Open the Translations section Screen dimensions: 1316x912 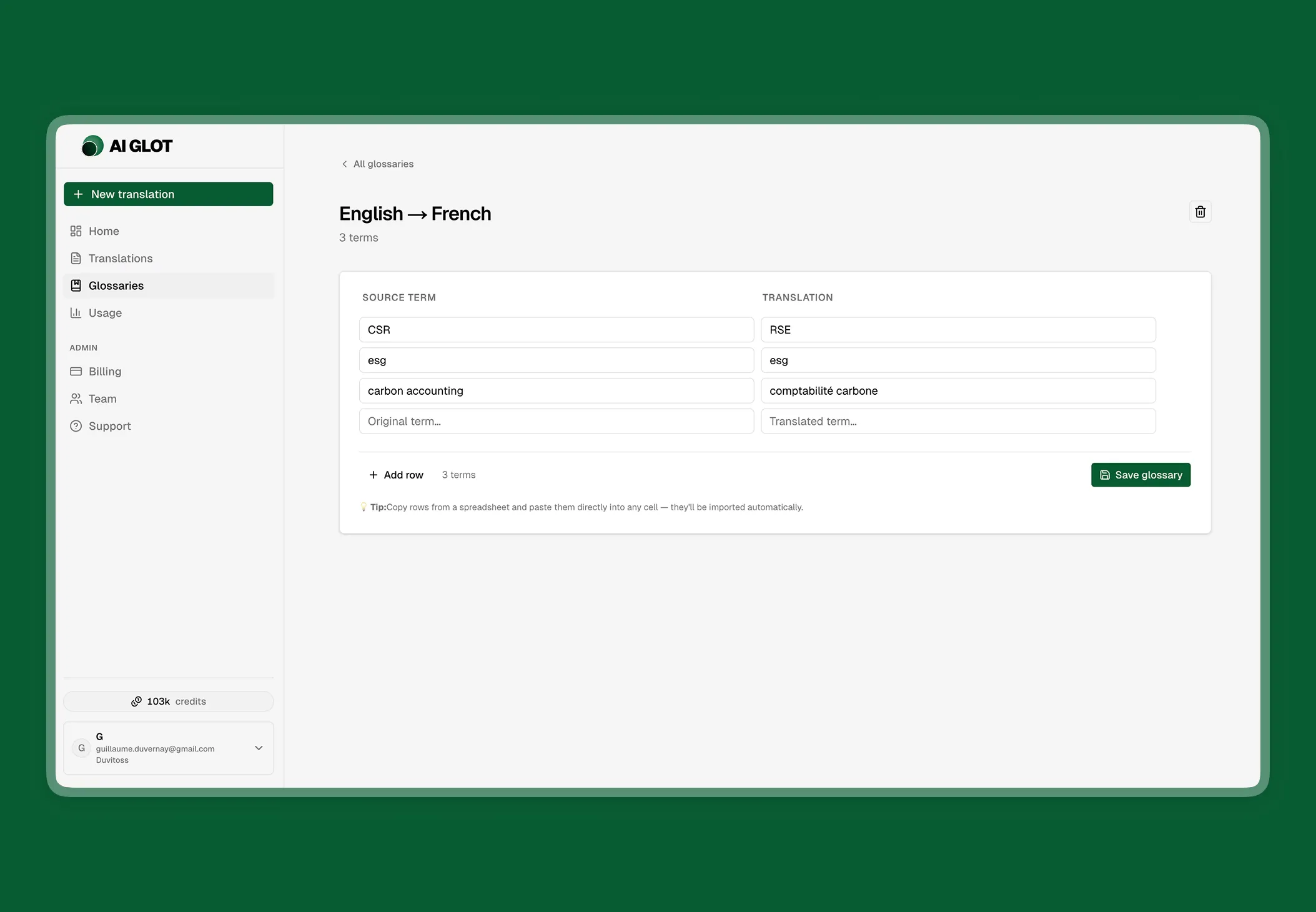(x=120, y=258)
